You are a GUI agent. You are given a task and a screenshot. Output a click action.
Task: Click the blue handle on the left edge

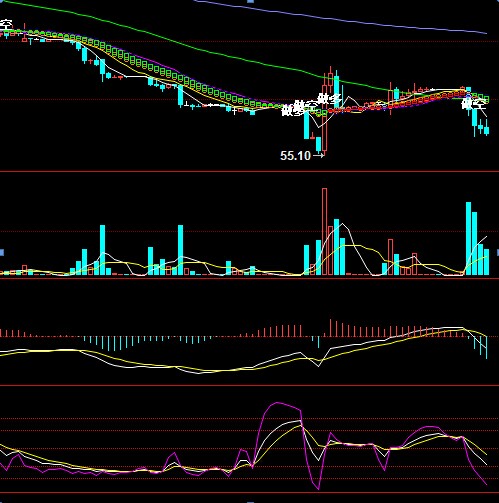click(x=1, y=252)
